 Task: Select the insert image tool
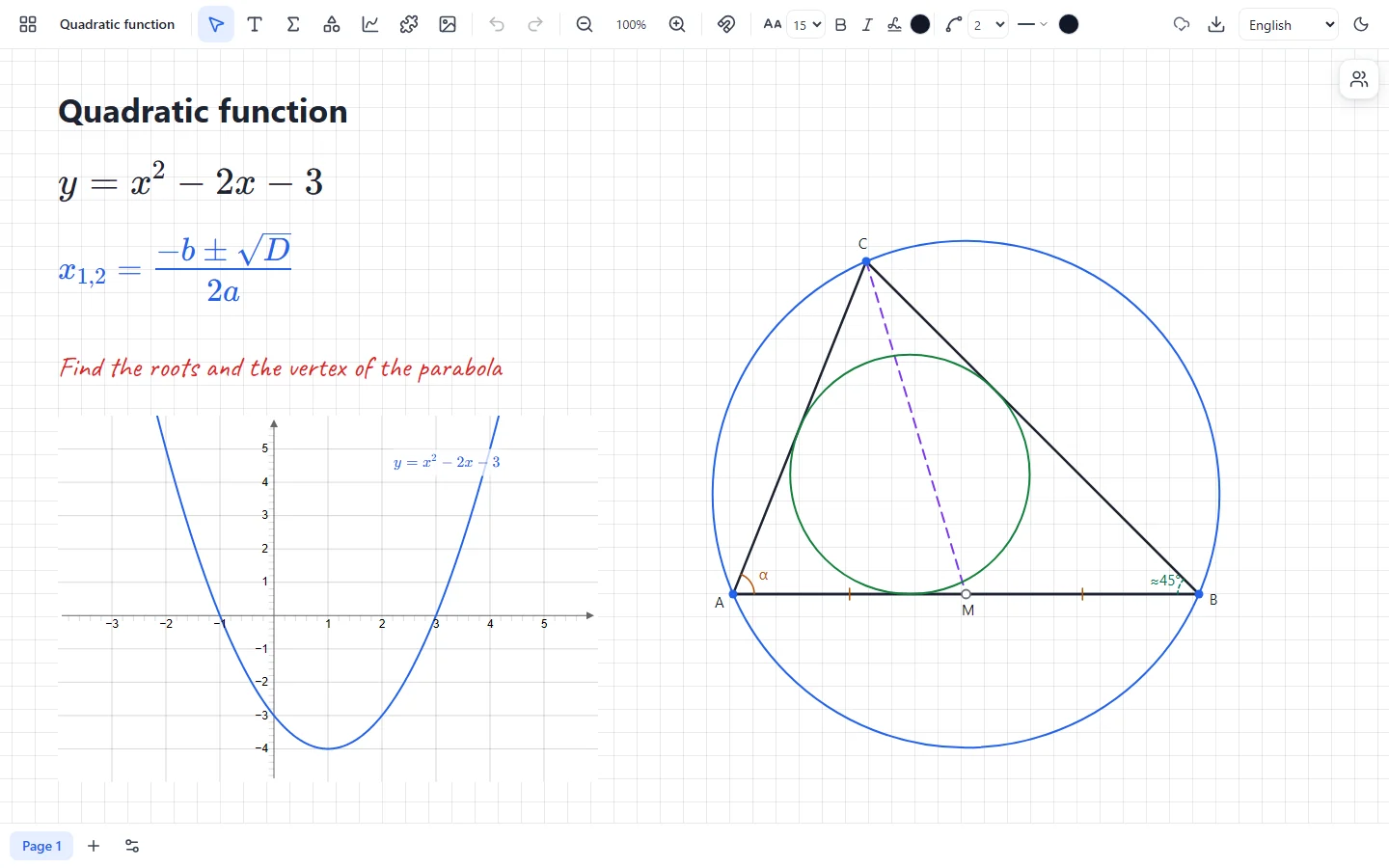[448, 24]
